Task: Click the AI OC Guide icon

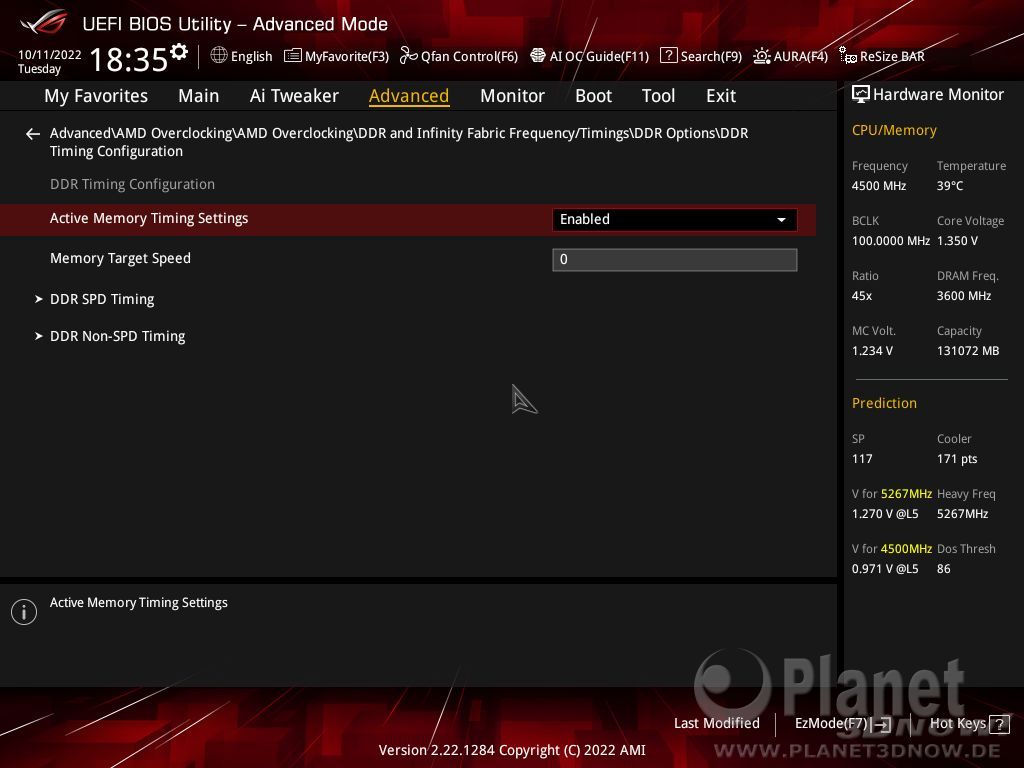Action: [x=537, y=56]
